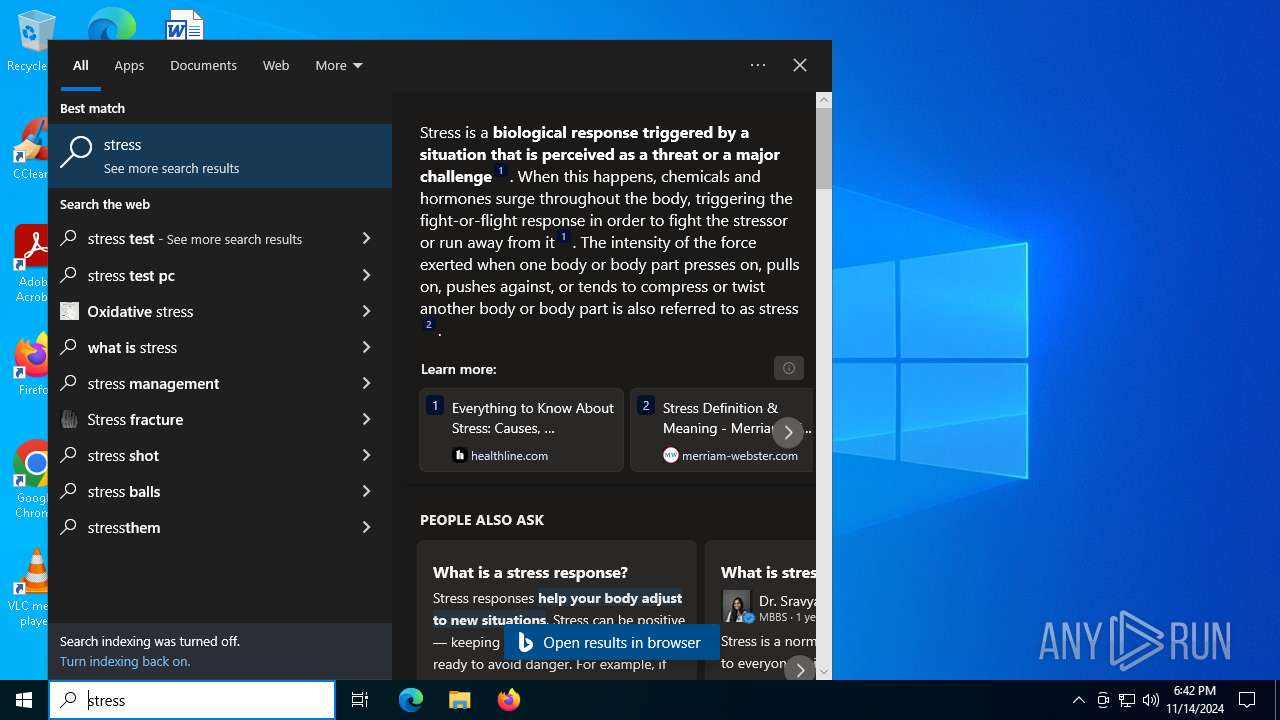
Task: Click the tray icon left of network
Action: (x=1102, y=700)
